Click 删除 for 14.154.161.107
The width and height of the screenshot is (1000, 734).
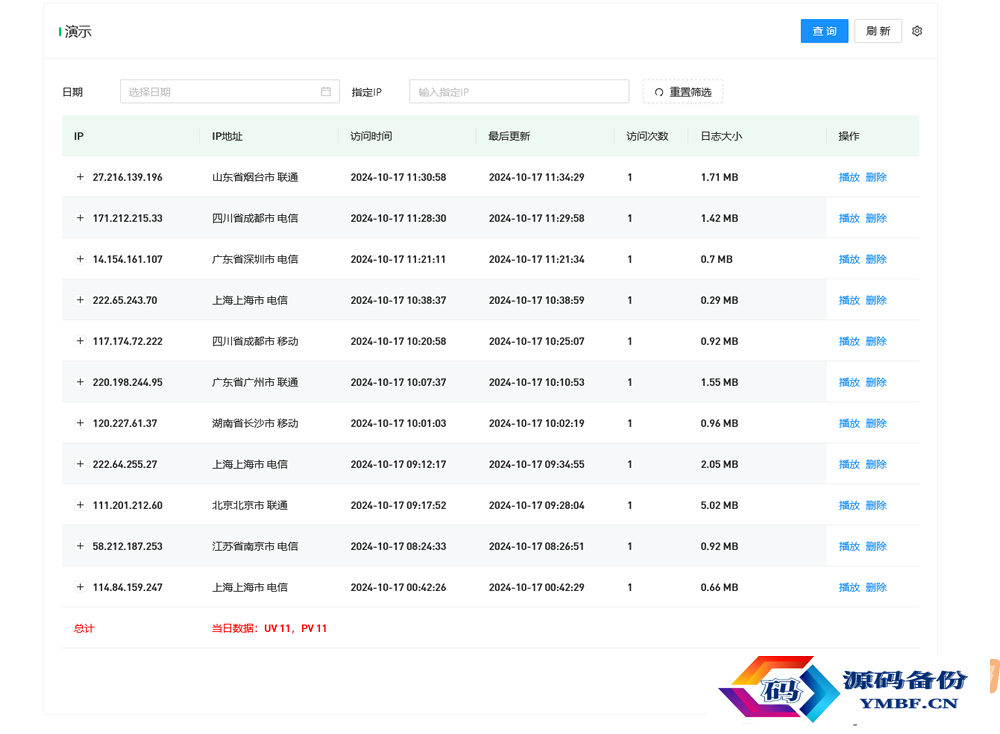tap(876, 259)
